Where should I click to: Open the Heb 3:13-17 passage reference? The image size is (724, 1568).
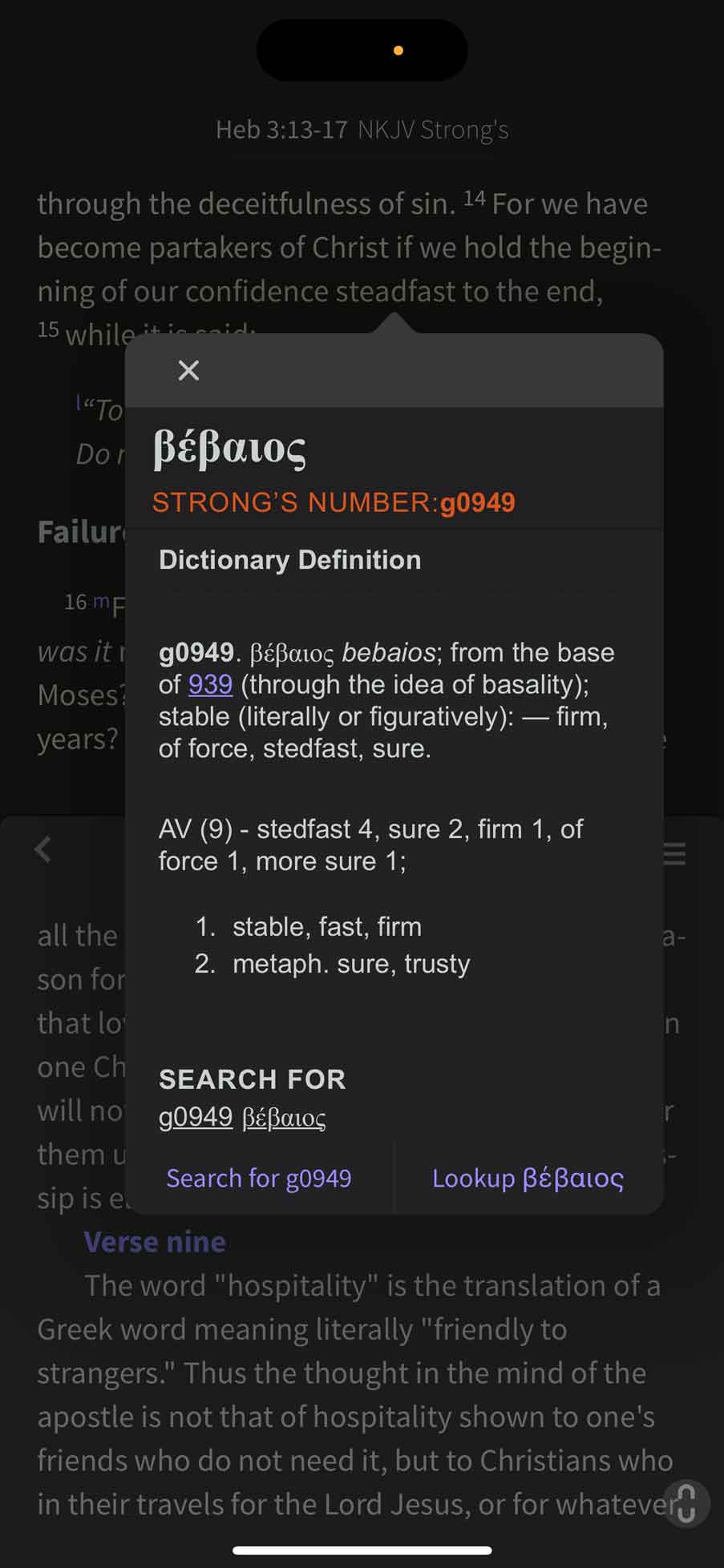point(281,130)
